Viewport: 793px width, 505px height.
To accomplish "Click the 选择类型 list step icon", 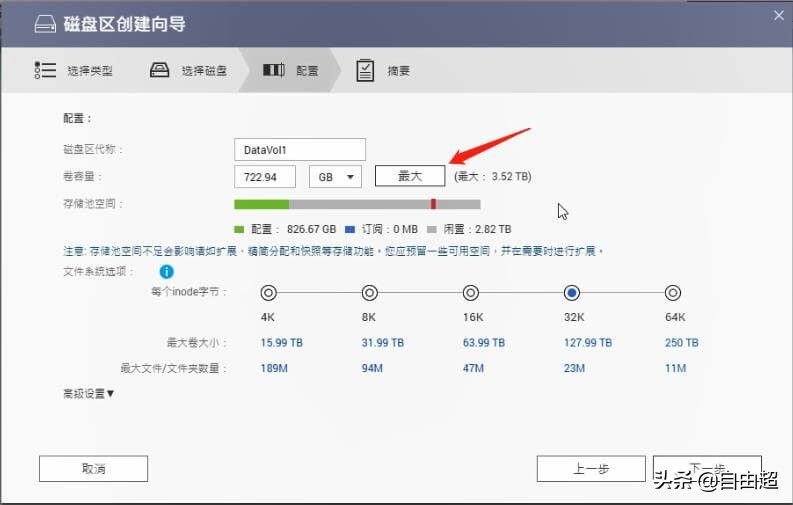I will tap(45, 70).
